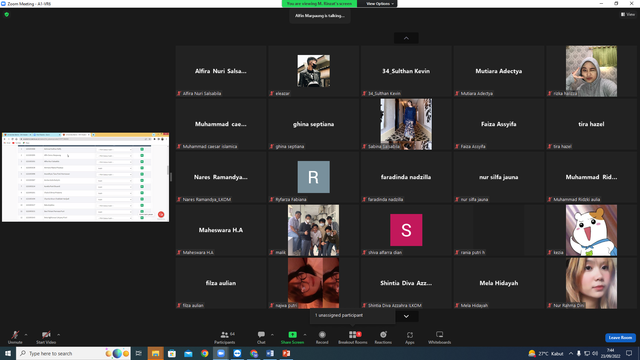Viewport: 640px width, 360px height.
Task: Open Zoom Apps
Action: pos(410,337)
